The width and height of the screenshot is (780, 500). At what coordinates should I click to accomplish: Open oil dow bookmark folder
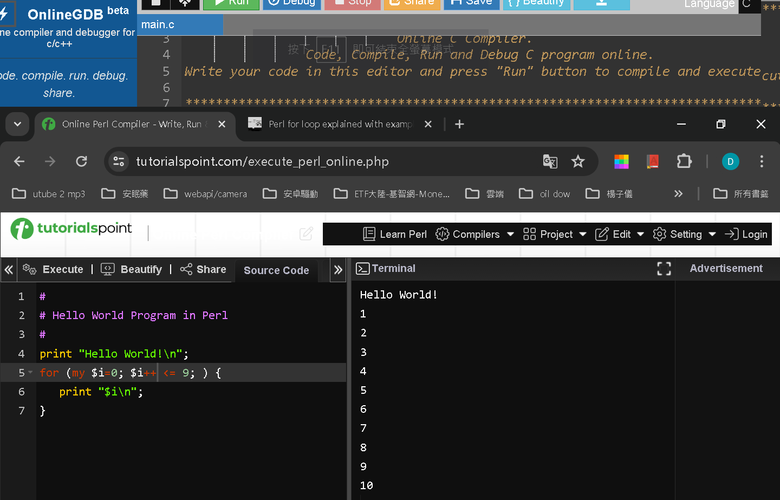tap(545, 194)
